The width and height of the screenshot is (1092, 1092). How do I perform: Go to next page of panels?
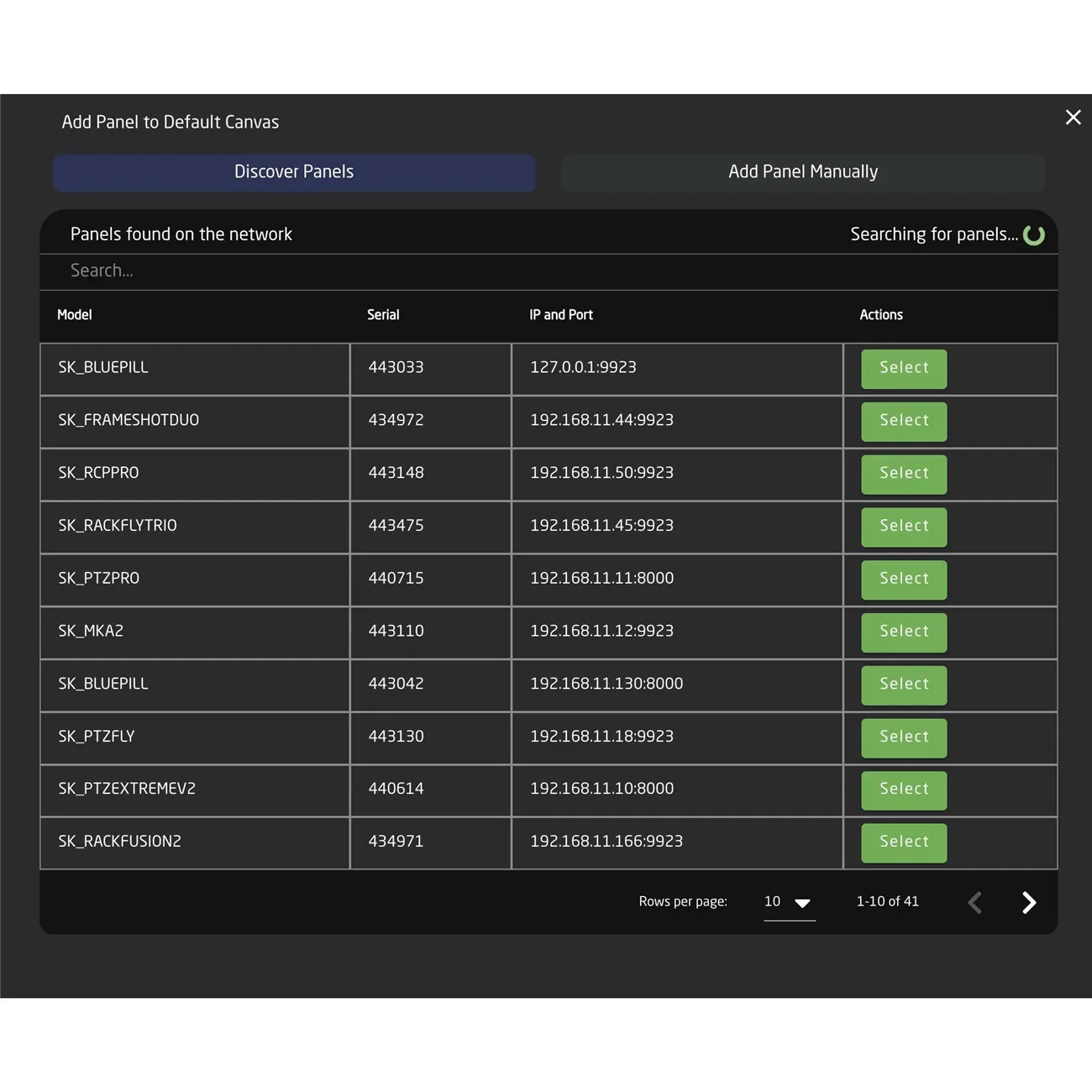[x=1029, y=903]
